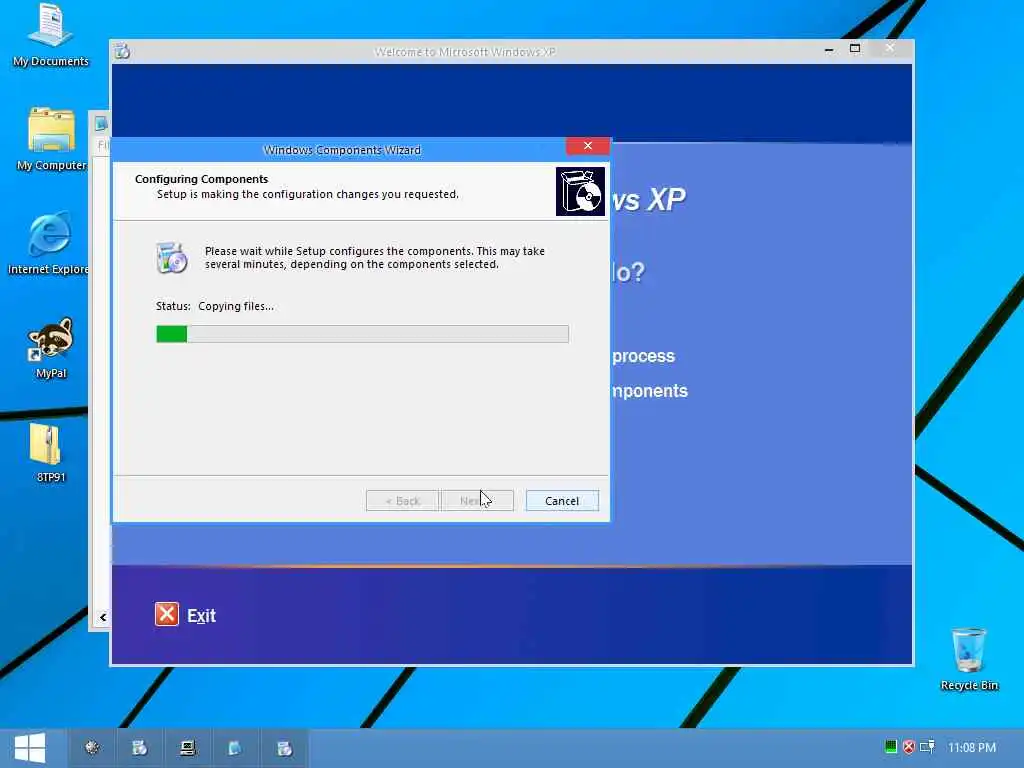The height and width of the screenshot is (768, 1024).
Task: Open the My Documents desktop icon
Action: point(51,34)
